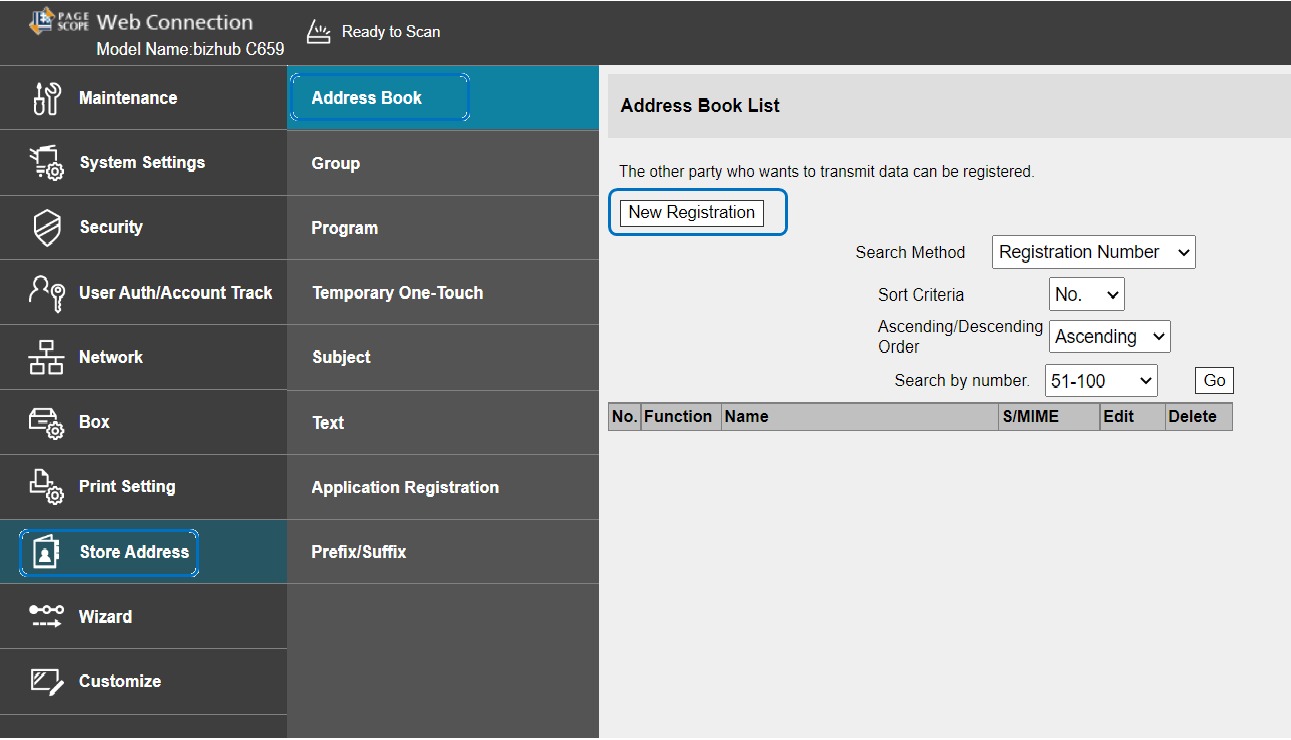Click the Go button

pyautogui.click(x=1214, y=381)
